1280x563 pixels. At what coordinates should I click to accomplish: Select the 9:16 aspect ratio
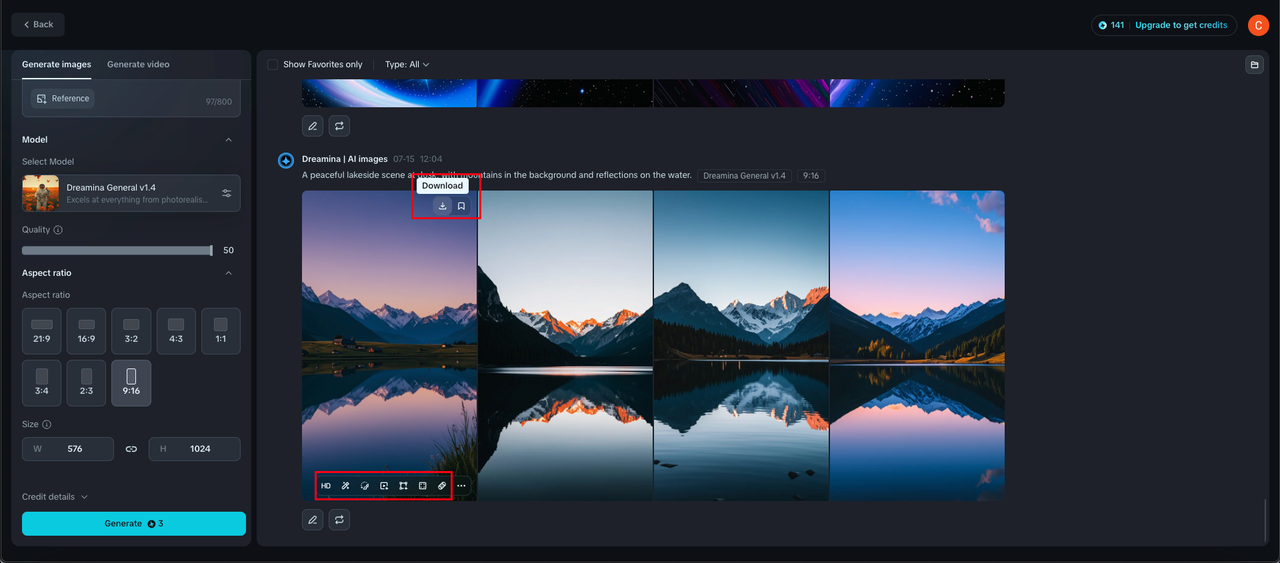coord(131,383)
